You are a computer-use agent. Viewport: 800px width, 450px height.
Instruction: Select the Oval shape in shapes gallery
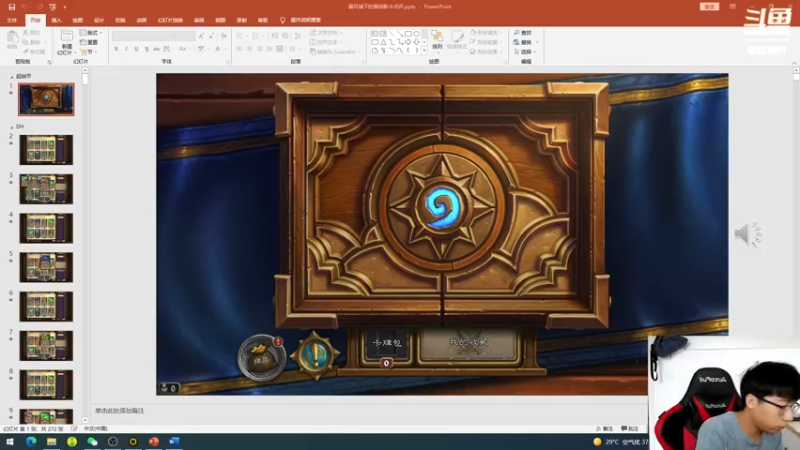(x=417, y=33)
